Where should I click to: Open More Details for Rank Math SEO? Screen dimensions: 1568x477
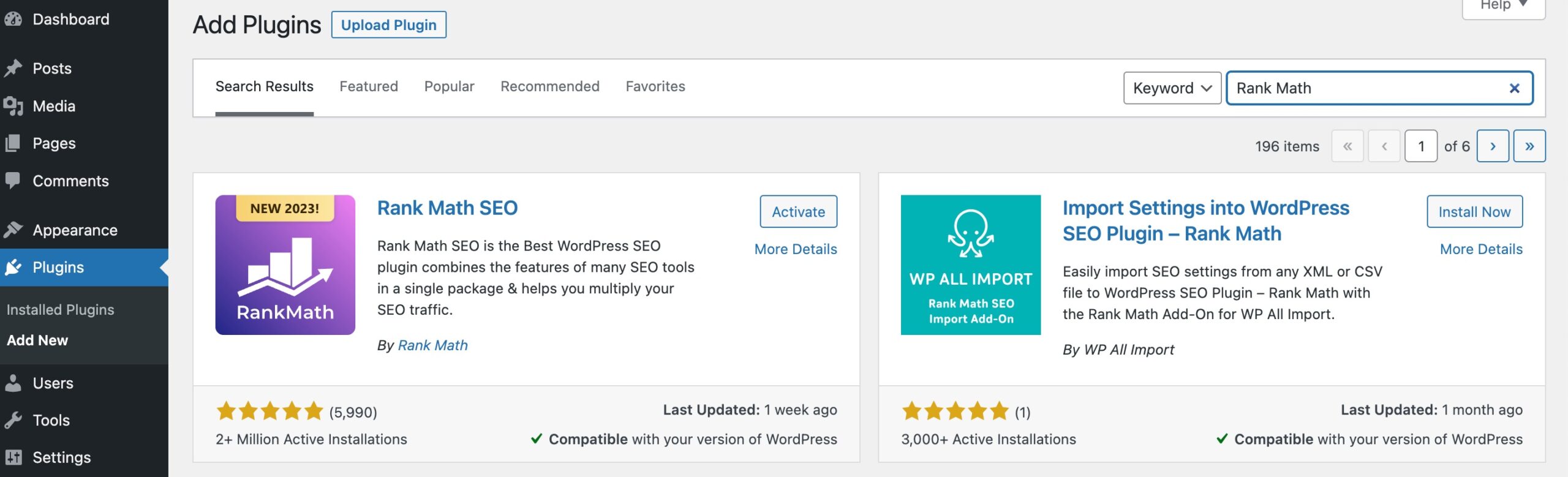pos(796,249)
